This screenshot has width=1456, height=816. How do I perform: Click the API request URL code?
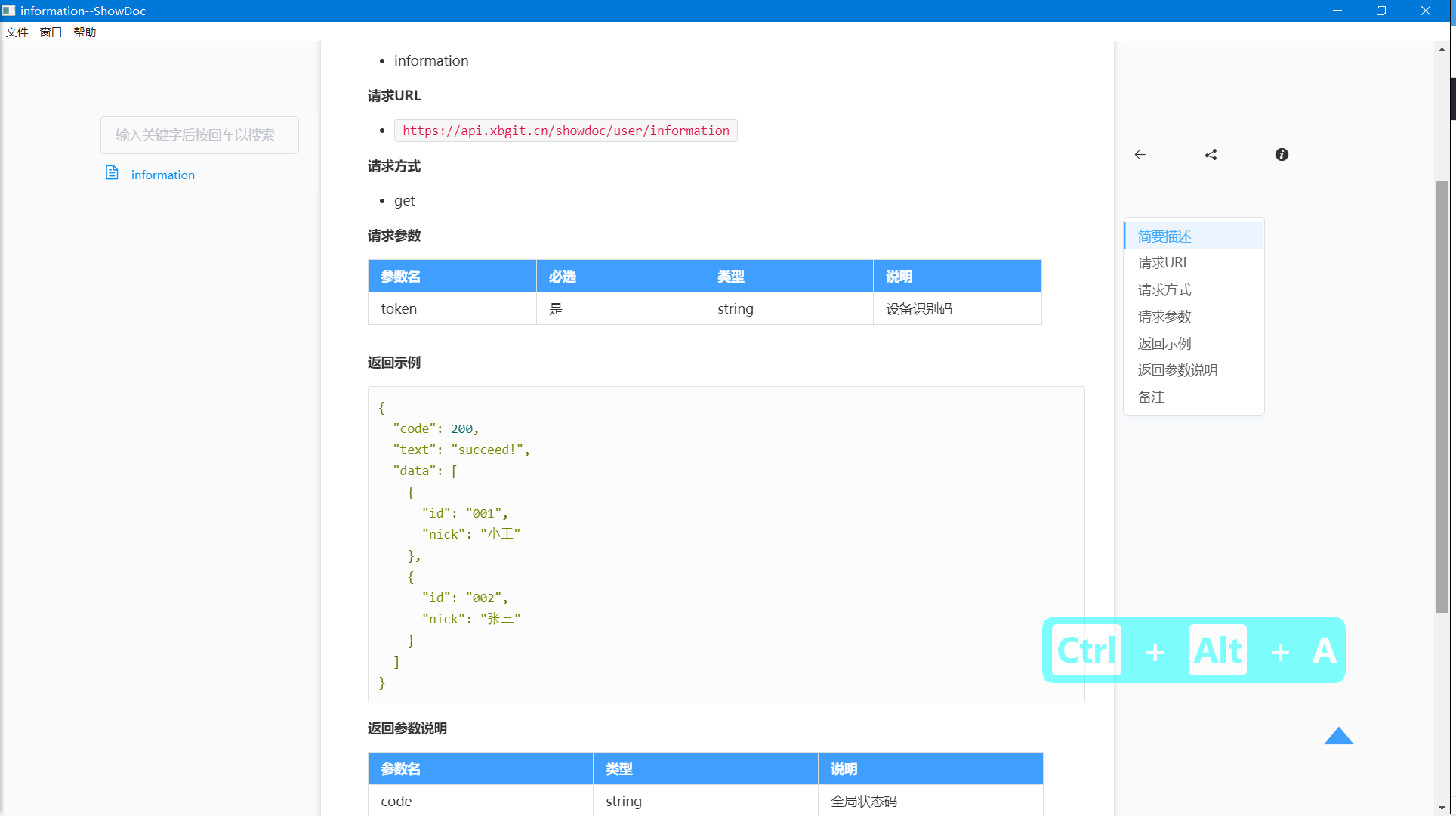point(566,131)
